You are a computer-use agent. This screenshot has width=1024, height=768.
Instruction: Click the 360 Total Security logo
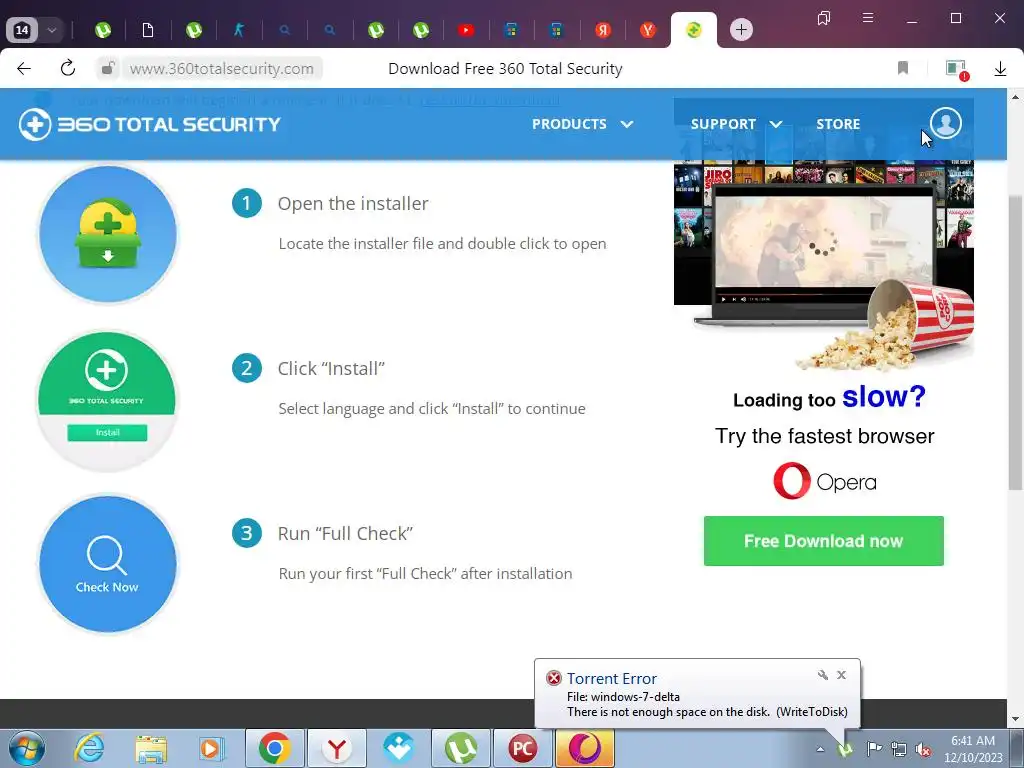pyautogui.click(x=150, y=124)
